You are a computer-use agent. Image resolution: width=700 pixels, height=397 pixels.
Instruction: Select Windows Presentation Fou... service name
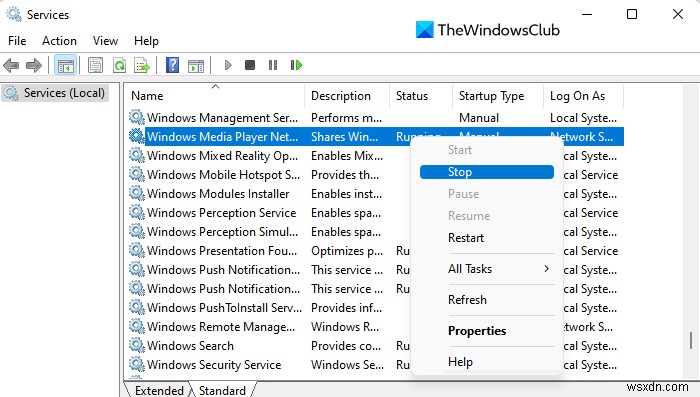222,251
